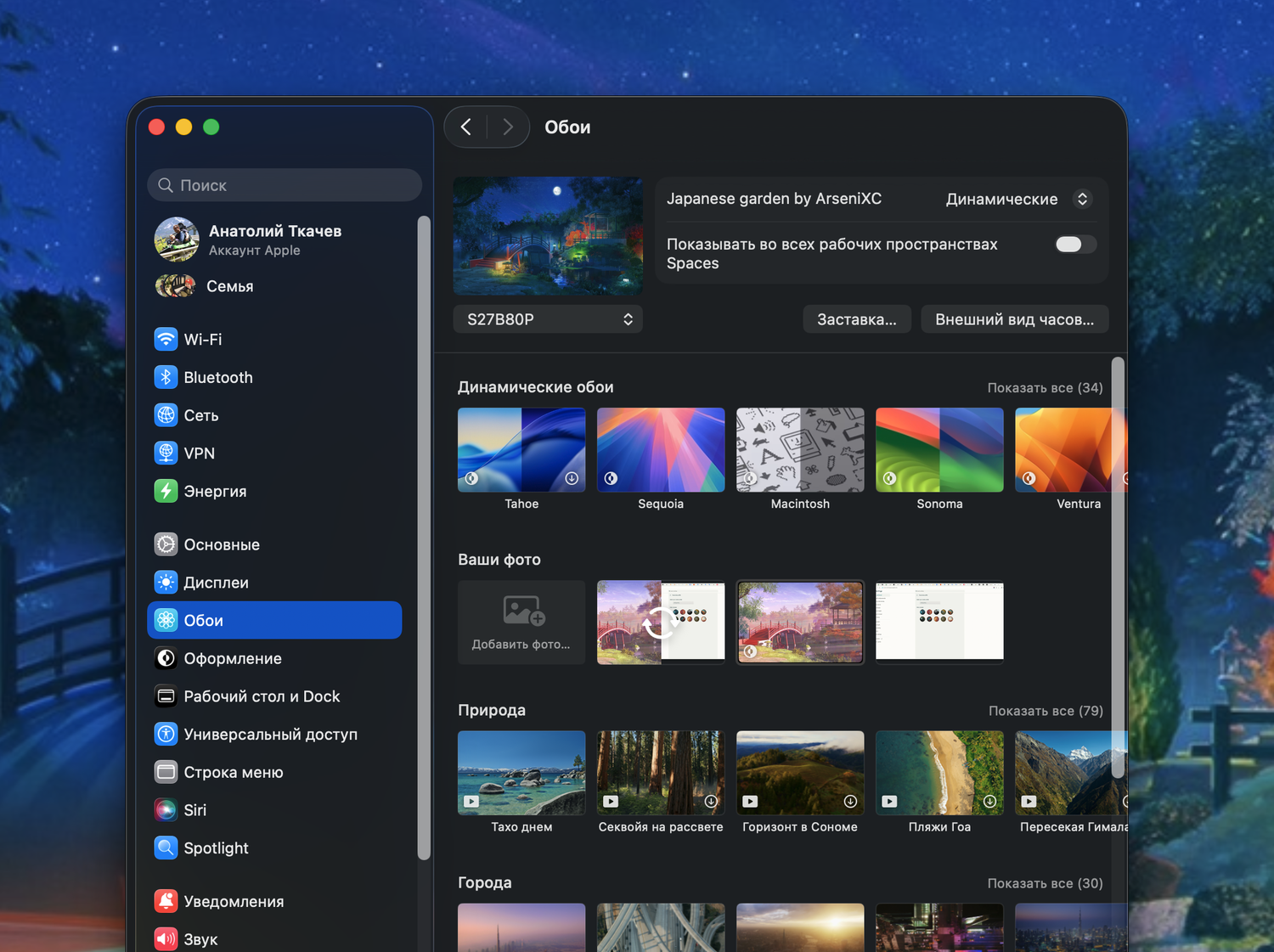Select the Sequoia dynamic wallpaper thumbnail
Viewport: 1274px width, 952px height.
[661, 450]
